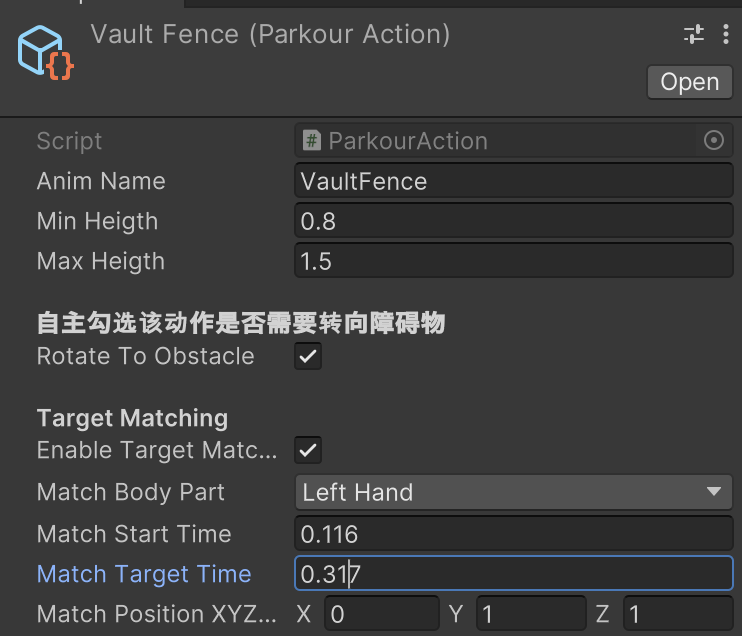
Task: Click the Match Target Time label
Action: (x=144, y=574)
